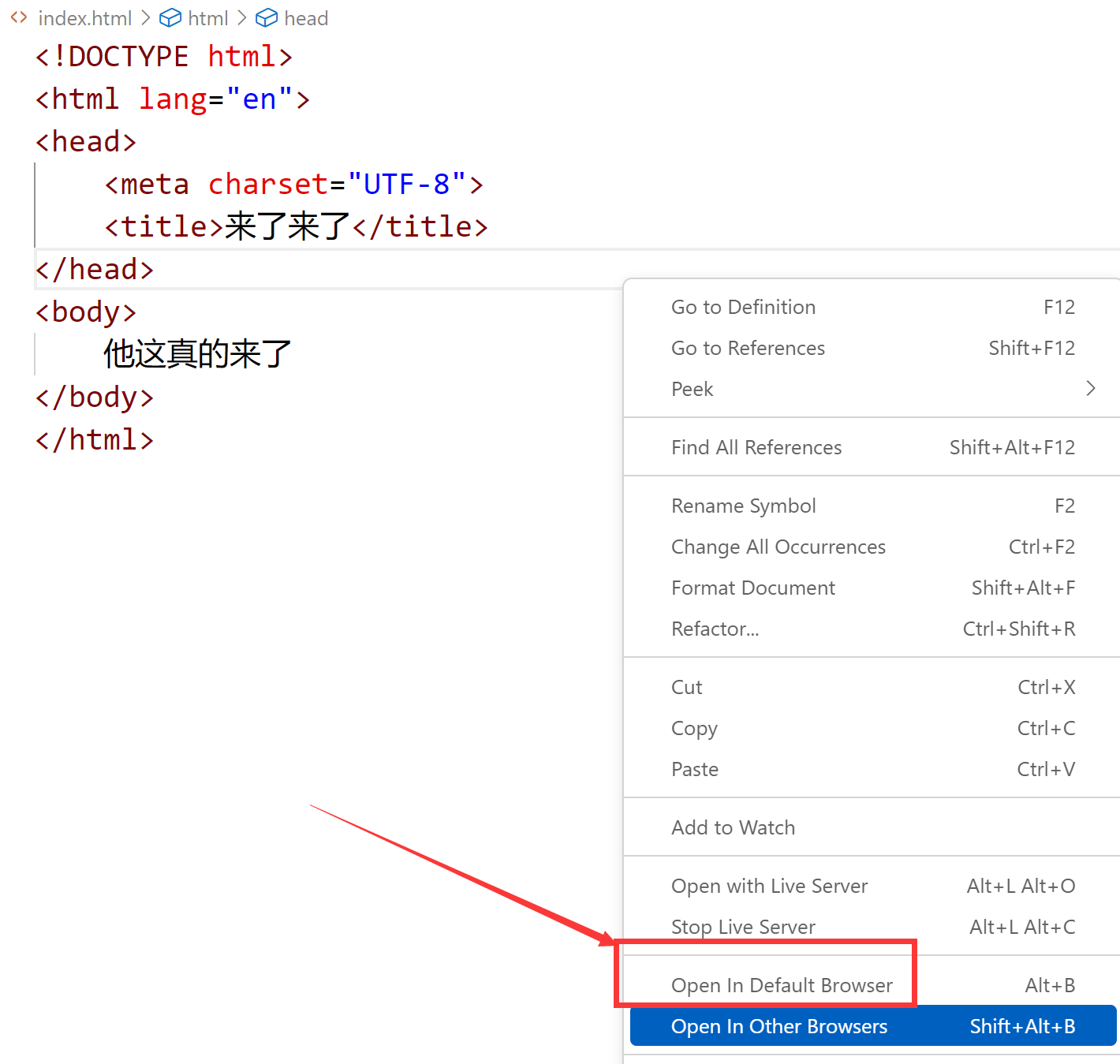Run Format Document from context menu
Screen dimensions: 1120x1064
(873, 588)
